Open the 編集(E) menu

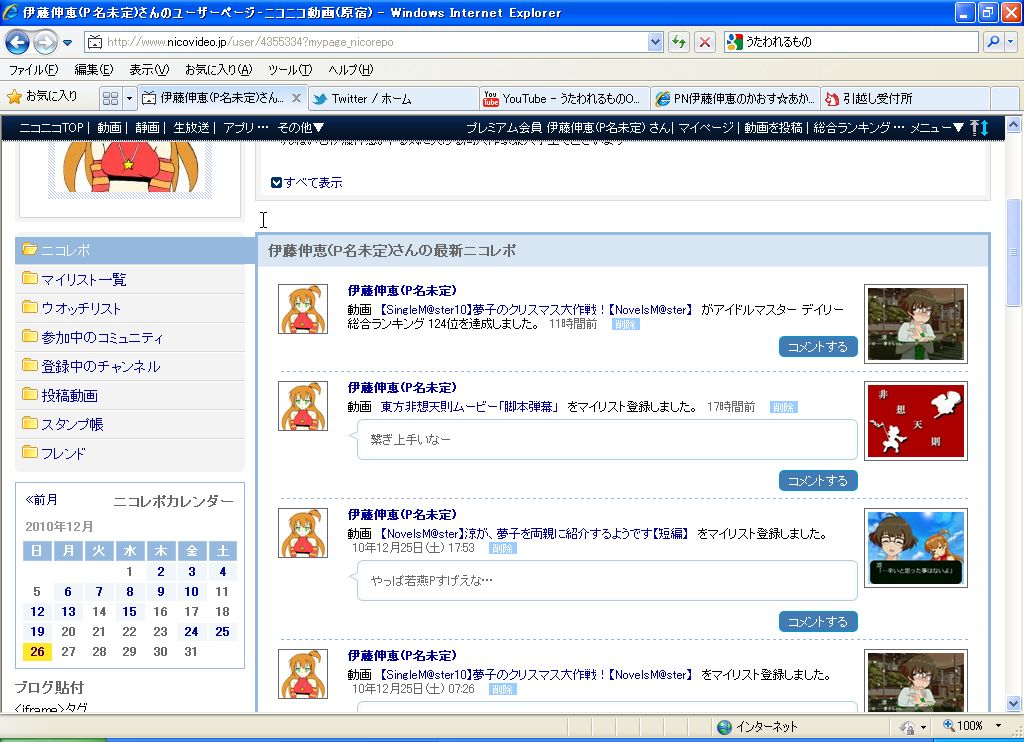point(93,70)
